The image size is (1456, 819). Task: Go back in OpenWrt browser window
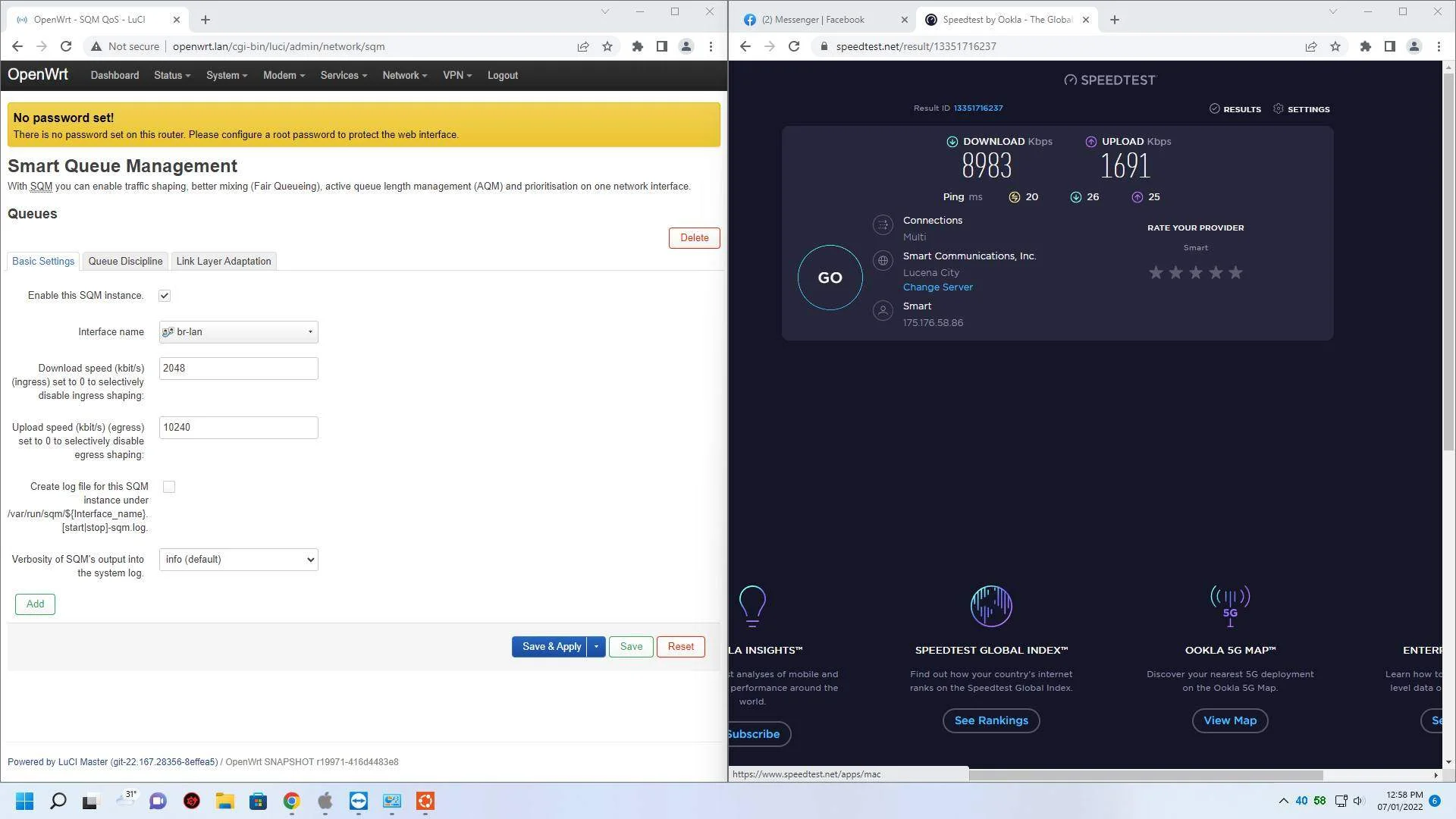click(x=17, y=46)
